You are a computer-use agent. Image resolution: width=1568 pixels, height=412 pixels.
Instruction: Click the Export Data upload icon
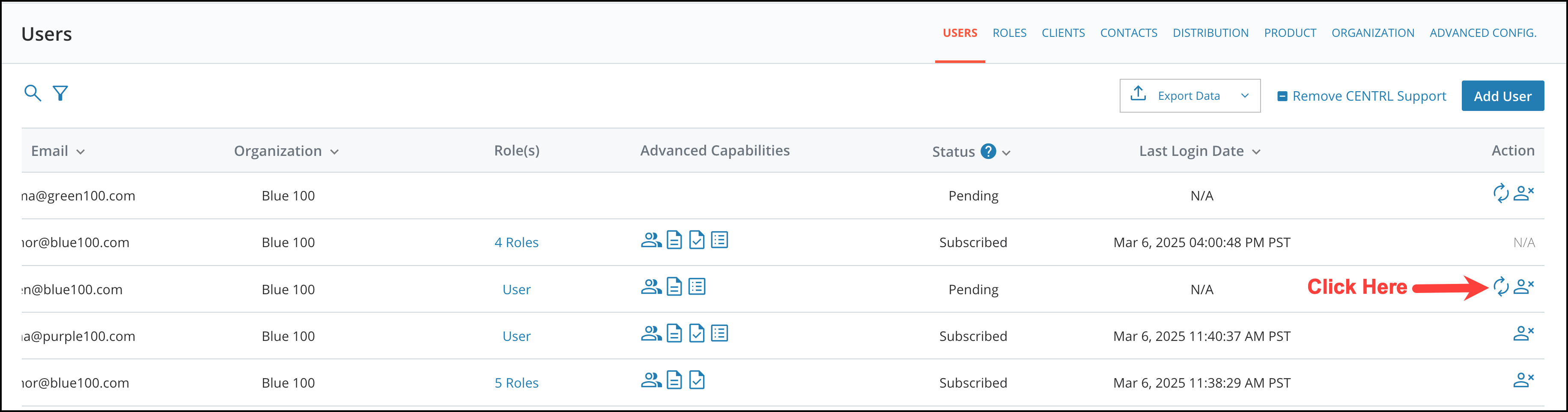point(1138,94)
